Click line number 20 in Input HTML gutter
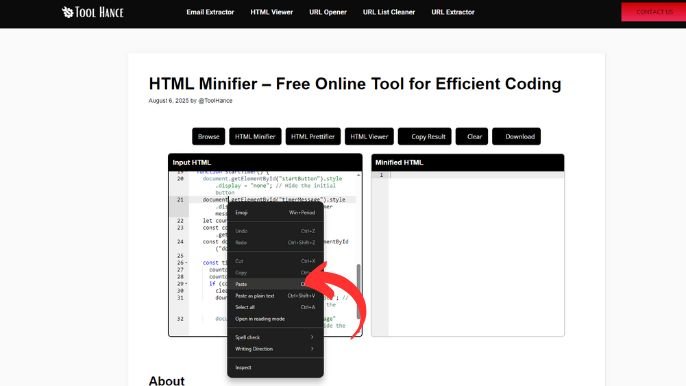The image size is (686, 386). coord(180,179)
